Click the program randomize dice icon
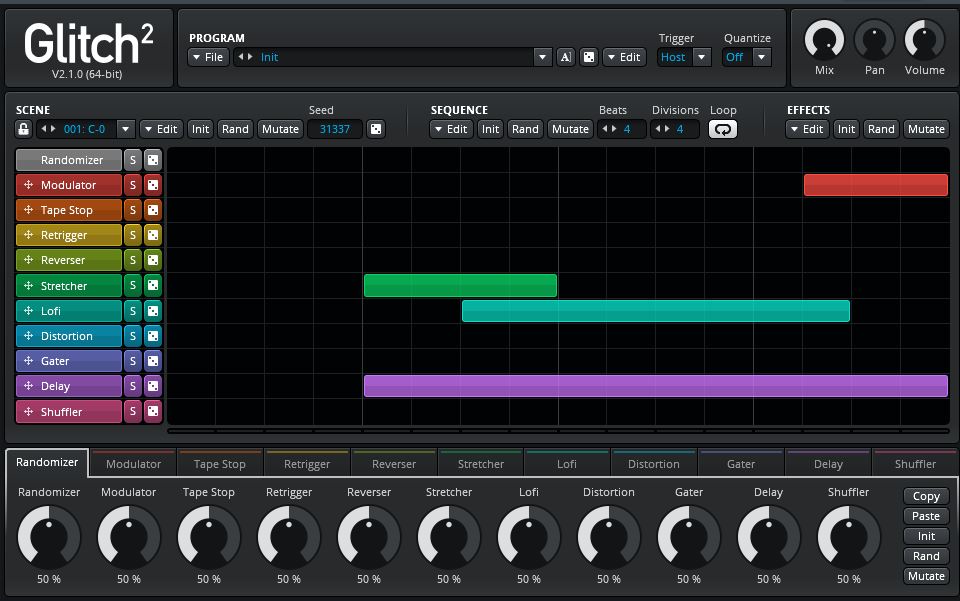Viewport: 960px width, 601px height. (588, 57)
